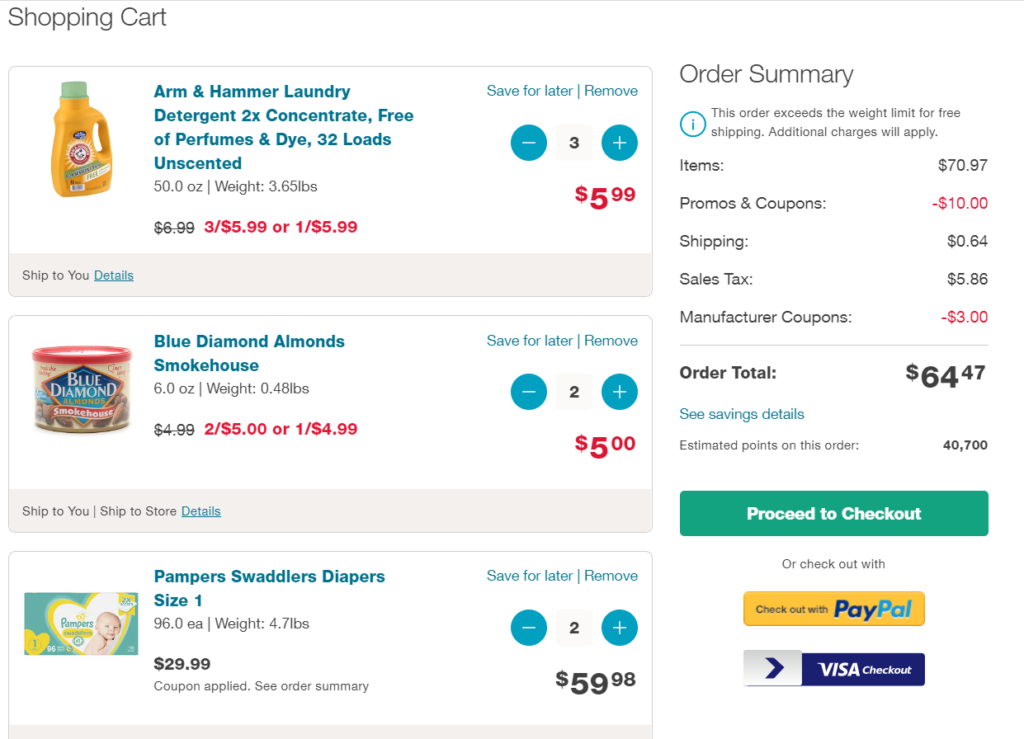Reduce Pampers Swaddlers Diapers quantity
This screenshot has height=739, width=1024.
[x=529, y=628]
